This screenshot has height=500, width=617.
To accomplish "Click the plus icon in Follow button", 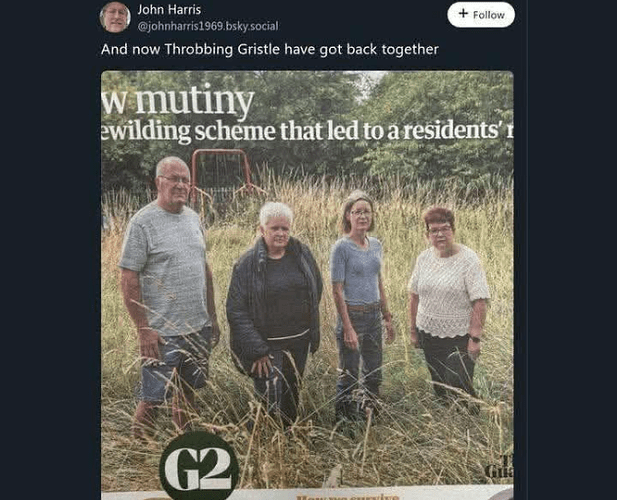I will 463,14.
